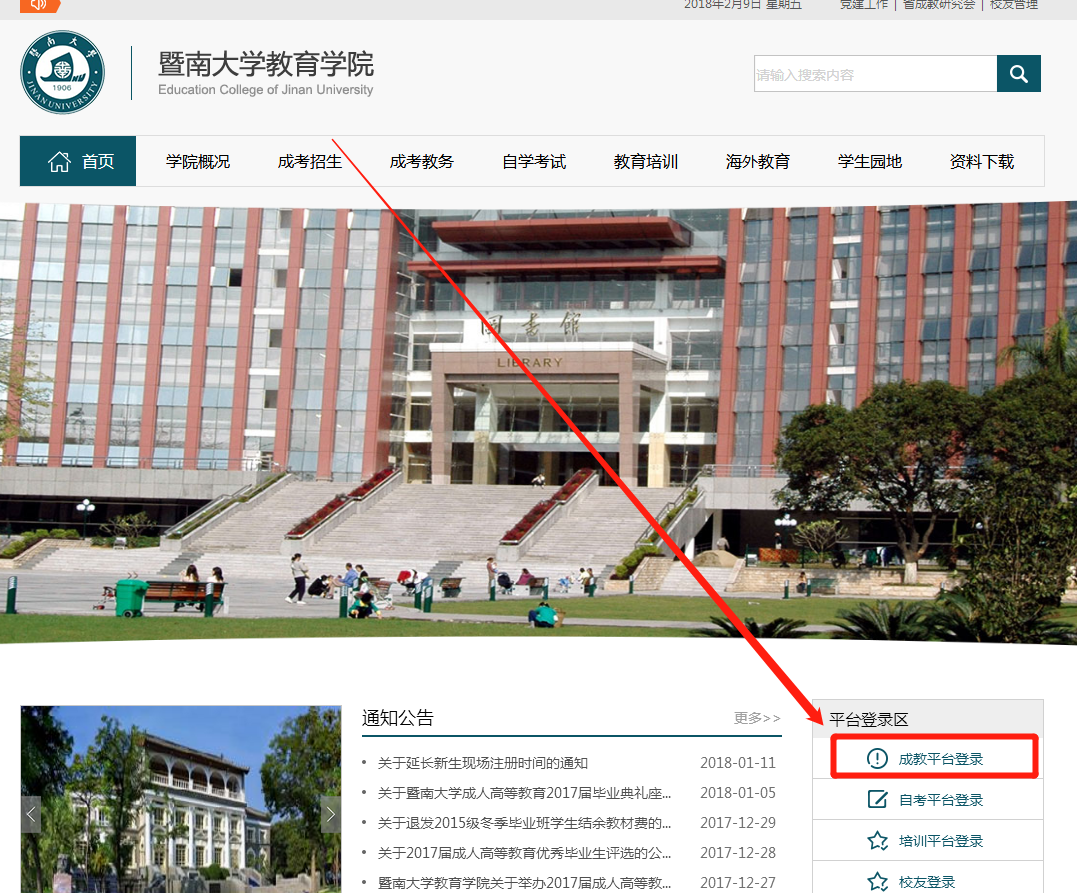1077x893 pixels.
Task: Click the date 2017-12-28
Action: 738,852
